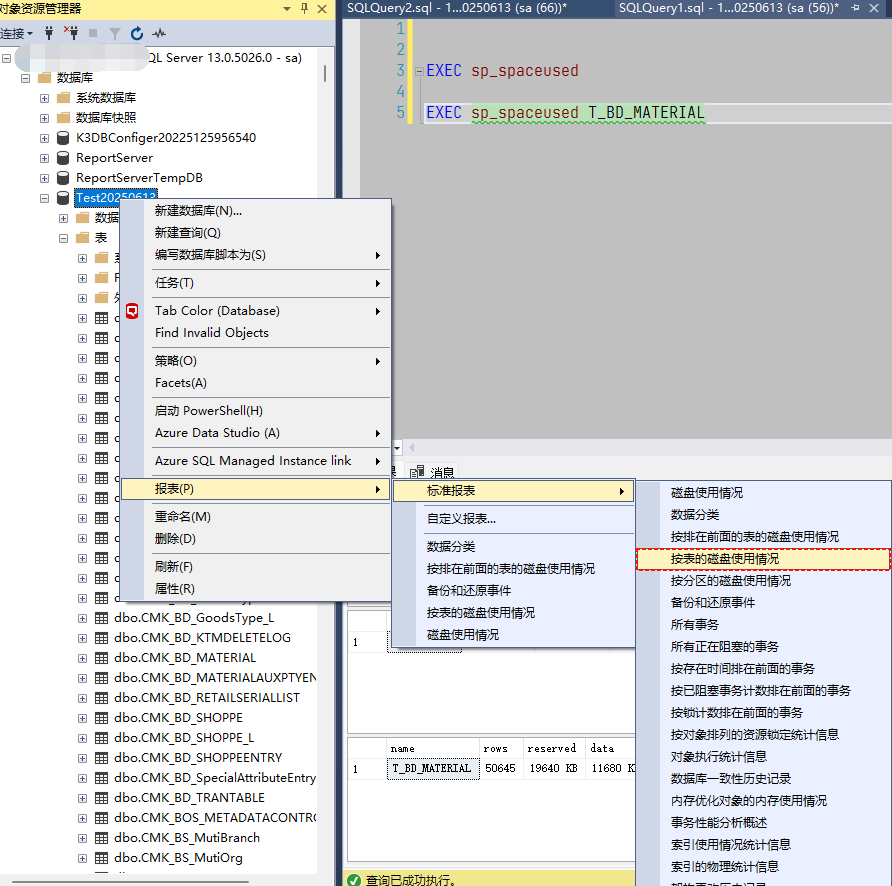
Task: Open Activity Monitor with the pulse-line icon
Action: click(159, 33)
